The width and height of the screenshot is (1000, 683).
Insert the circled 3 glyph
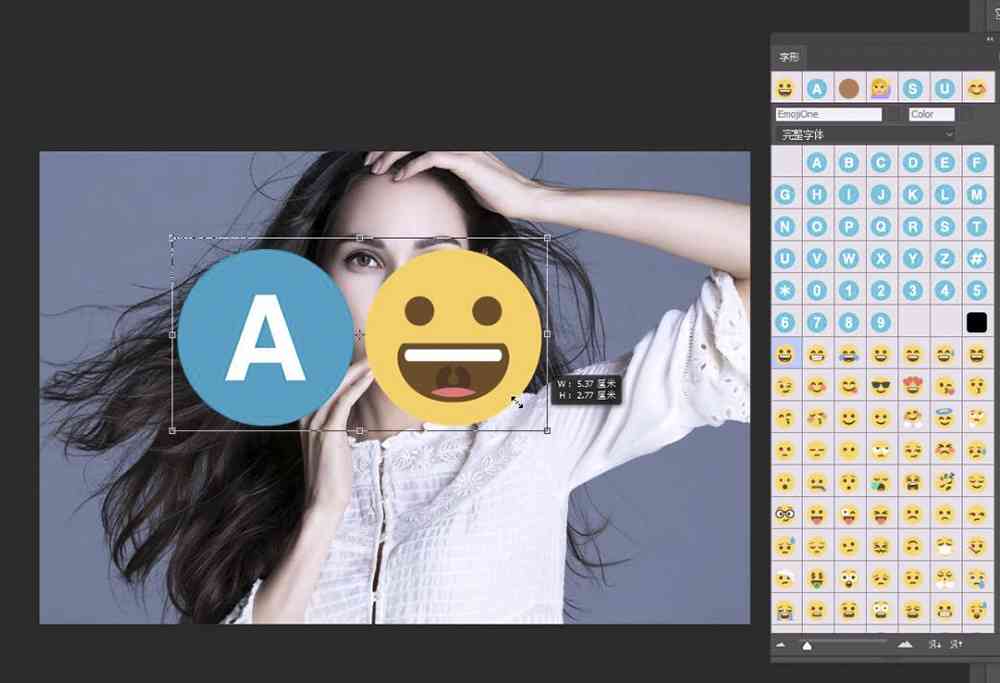point(913,290)
